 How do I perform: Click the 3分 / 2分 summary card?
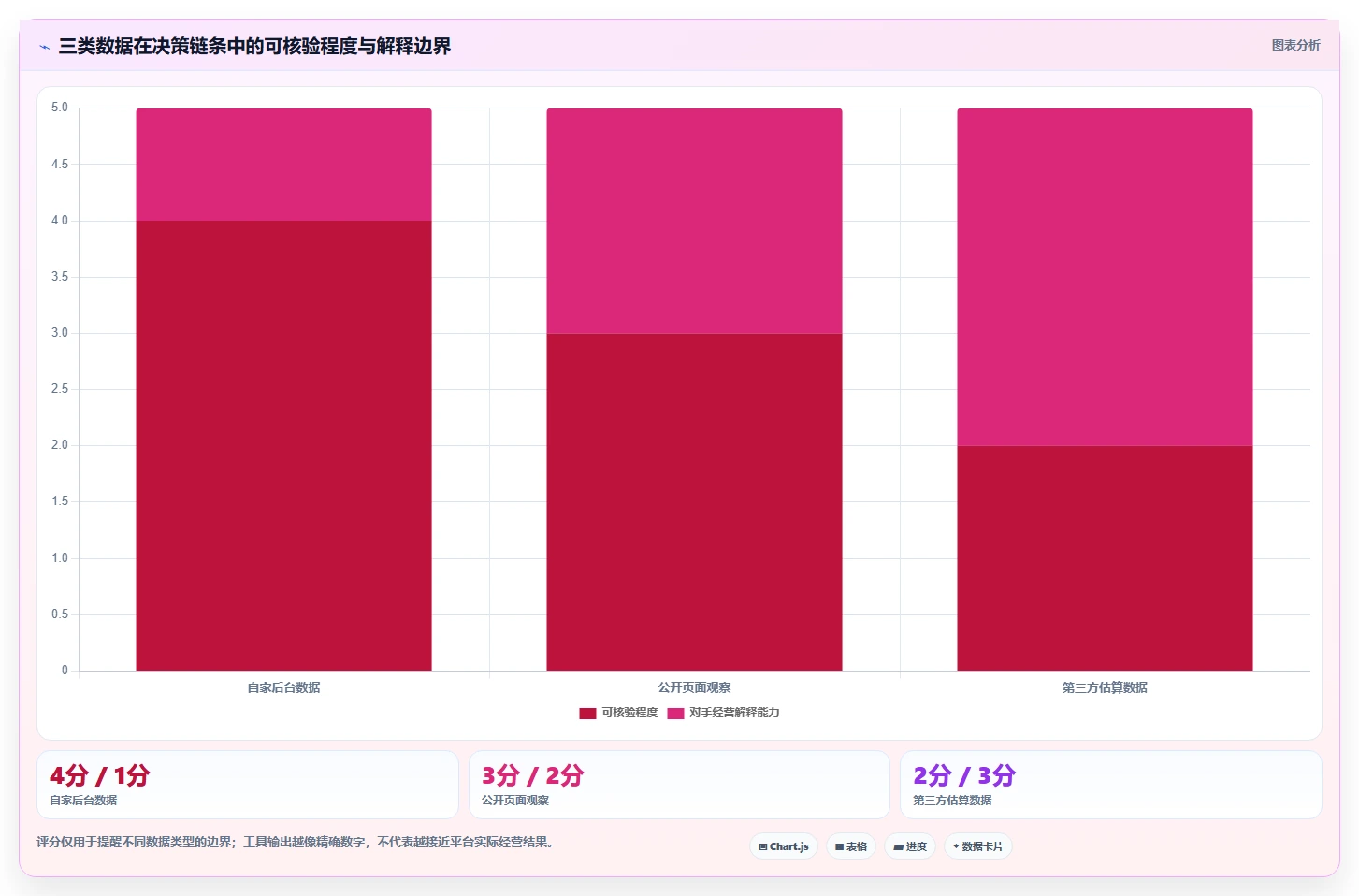click(x=679, y=785)
